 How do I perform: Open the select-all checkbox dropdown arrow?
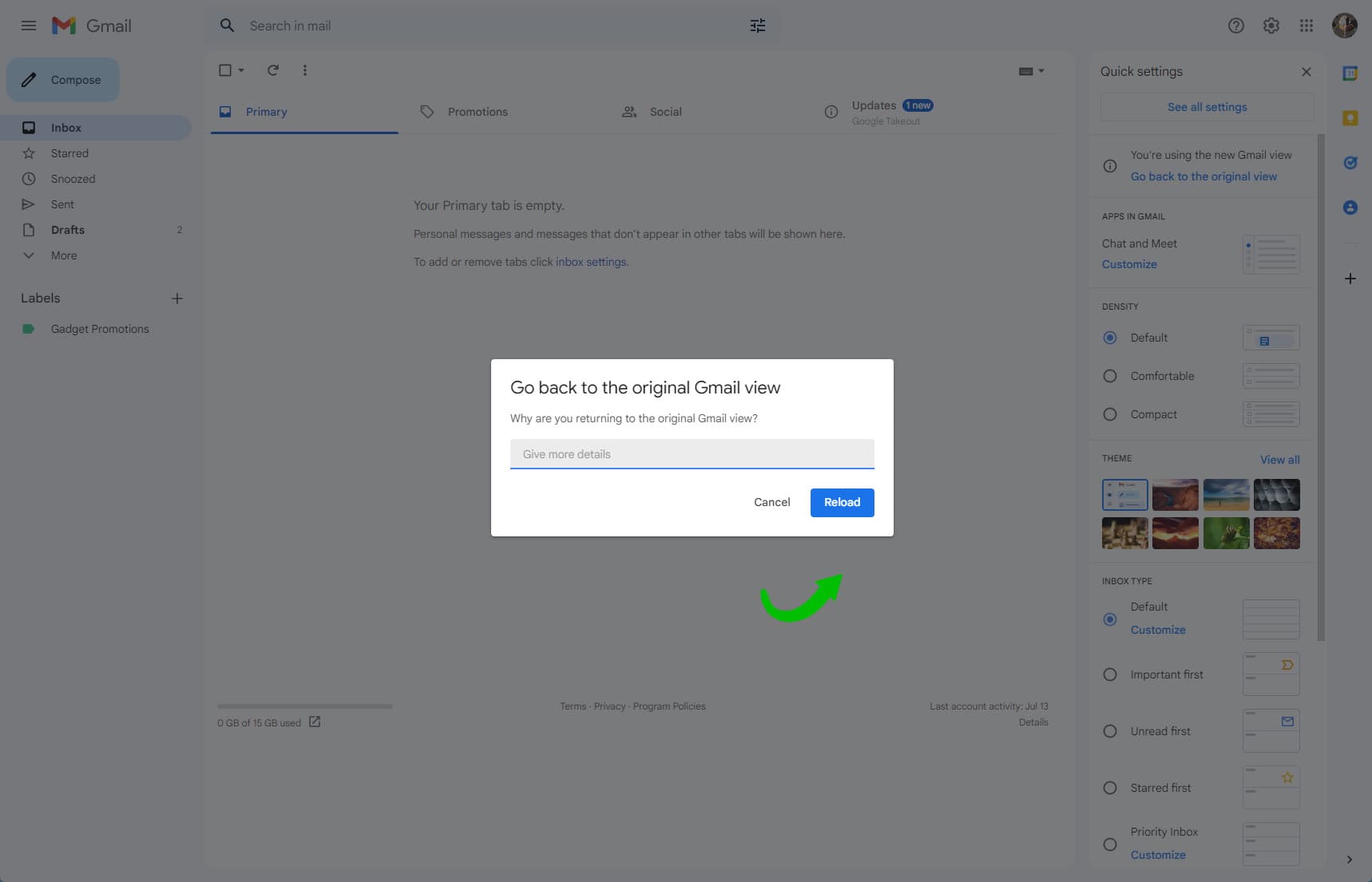coord(241,70)
